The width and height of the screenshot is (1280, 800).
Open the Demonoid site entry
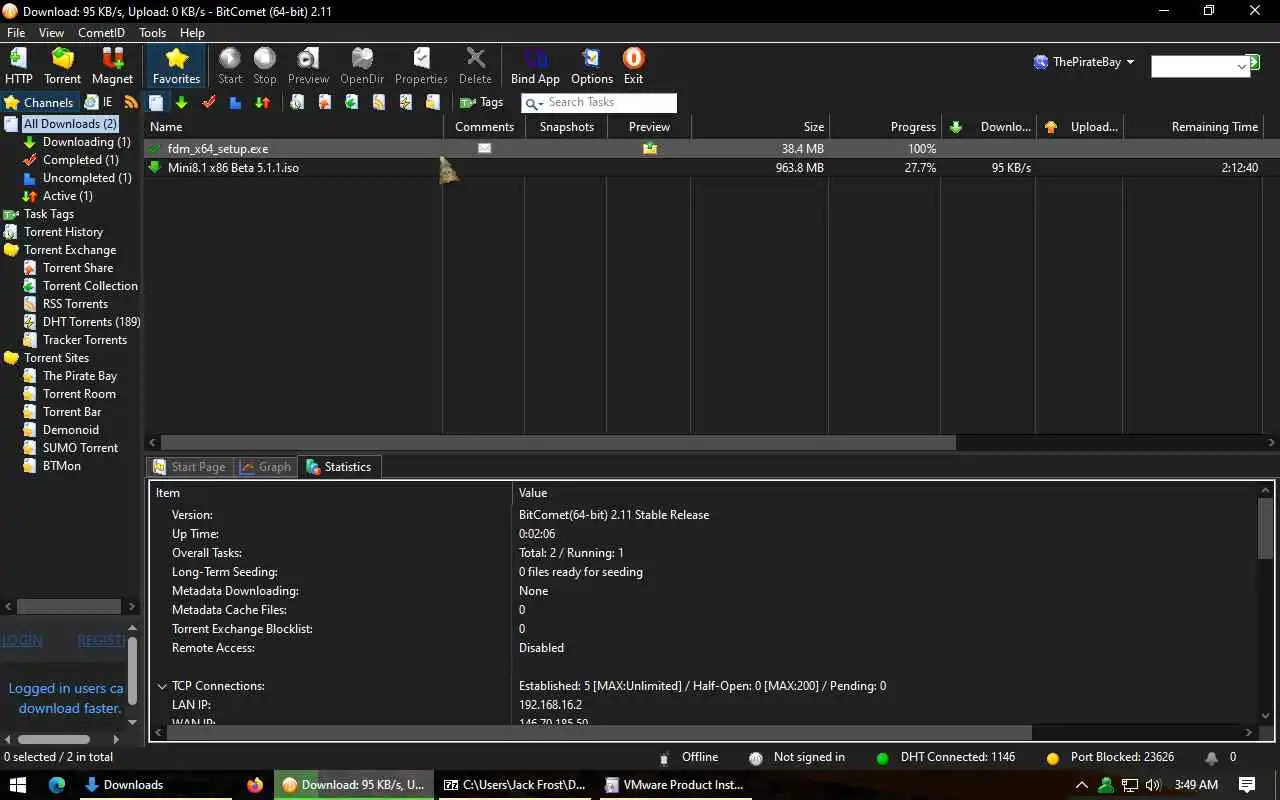tap(70, 430)
